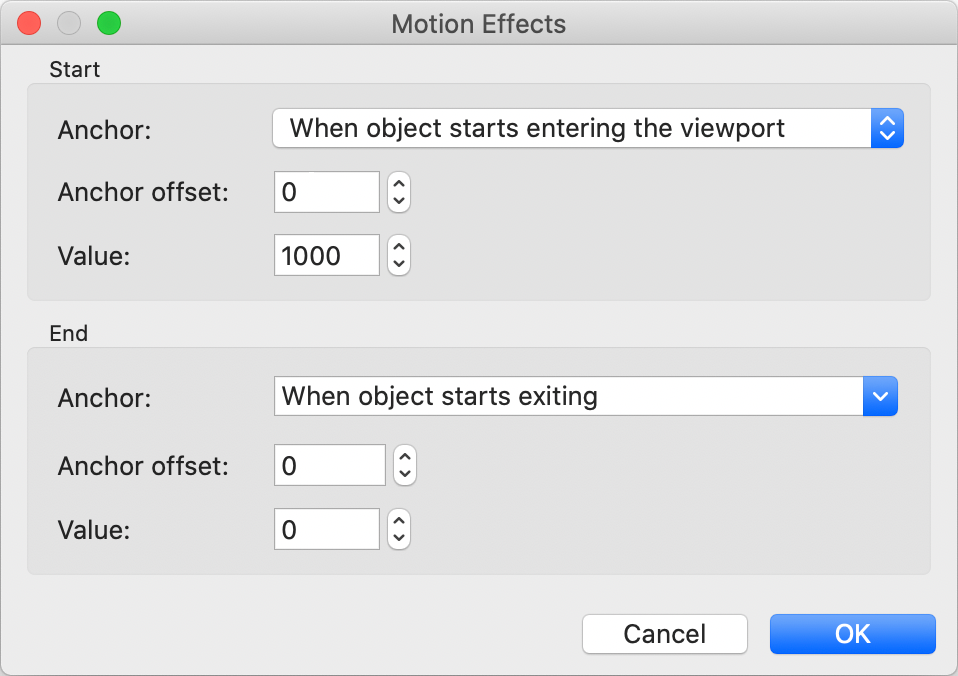Viewport: 958px width, 676px height.
Task: Click the End Value input field
Action: click(327, 530)
